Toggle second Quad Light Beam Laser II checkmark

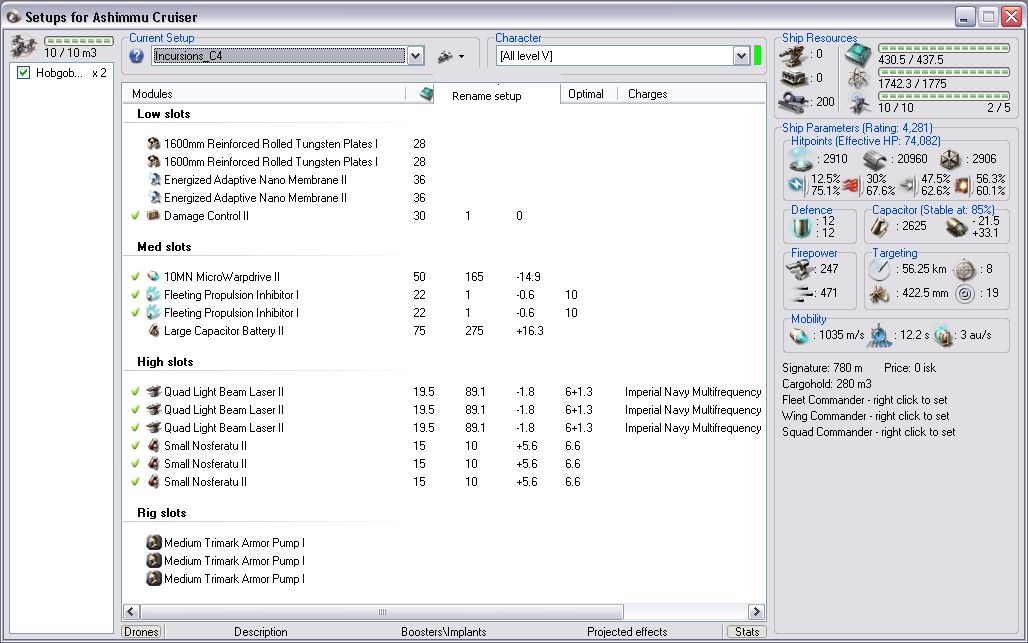tap(136, 410)
